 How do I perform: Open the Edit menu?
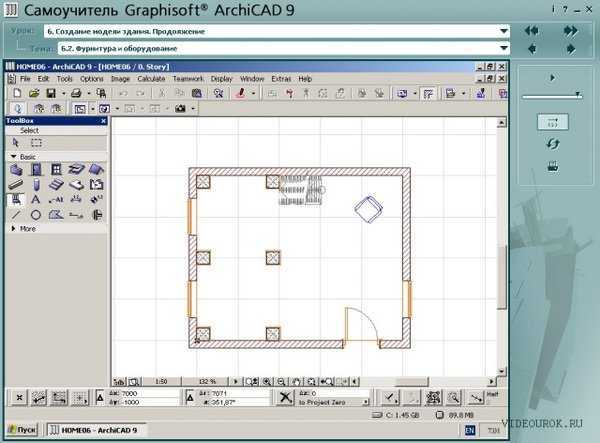tap(43, 78)
